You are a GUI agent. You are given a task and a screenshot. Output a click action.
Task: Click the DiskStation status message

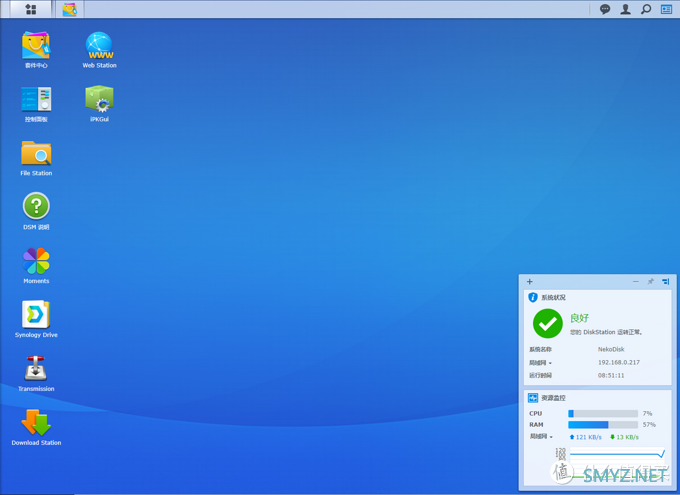[606, 332]
